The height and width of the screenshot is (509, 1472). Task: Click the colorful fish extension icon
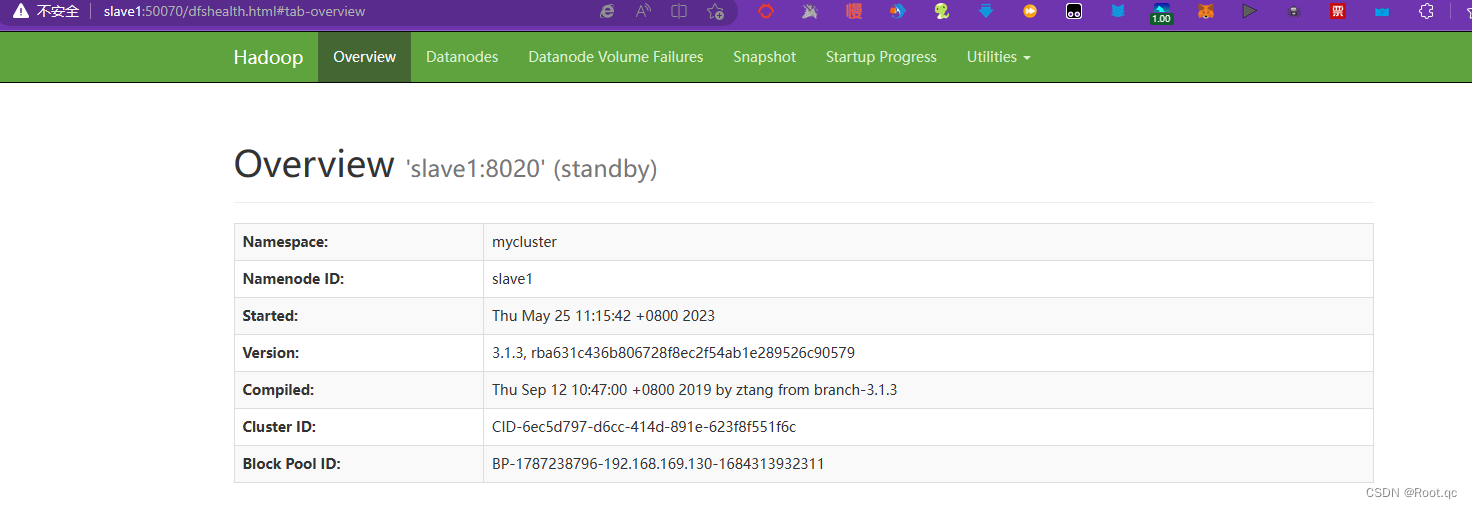click(x=898, y=12)
